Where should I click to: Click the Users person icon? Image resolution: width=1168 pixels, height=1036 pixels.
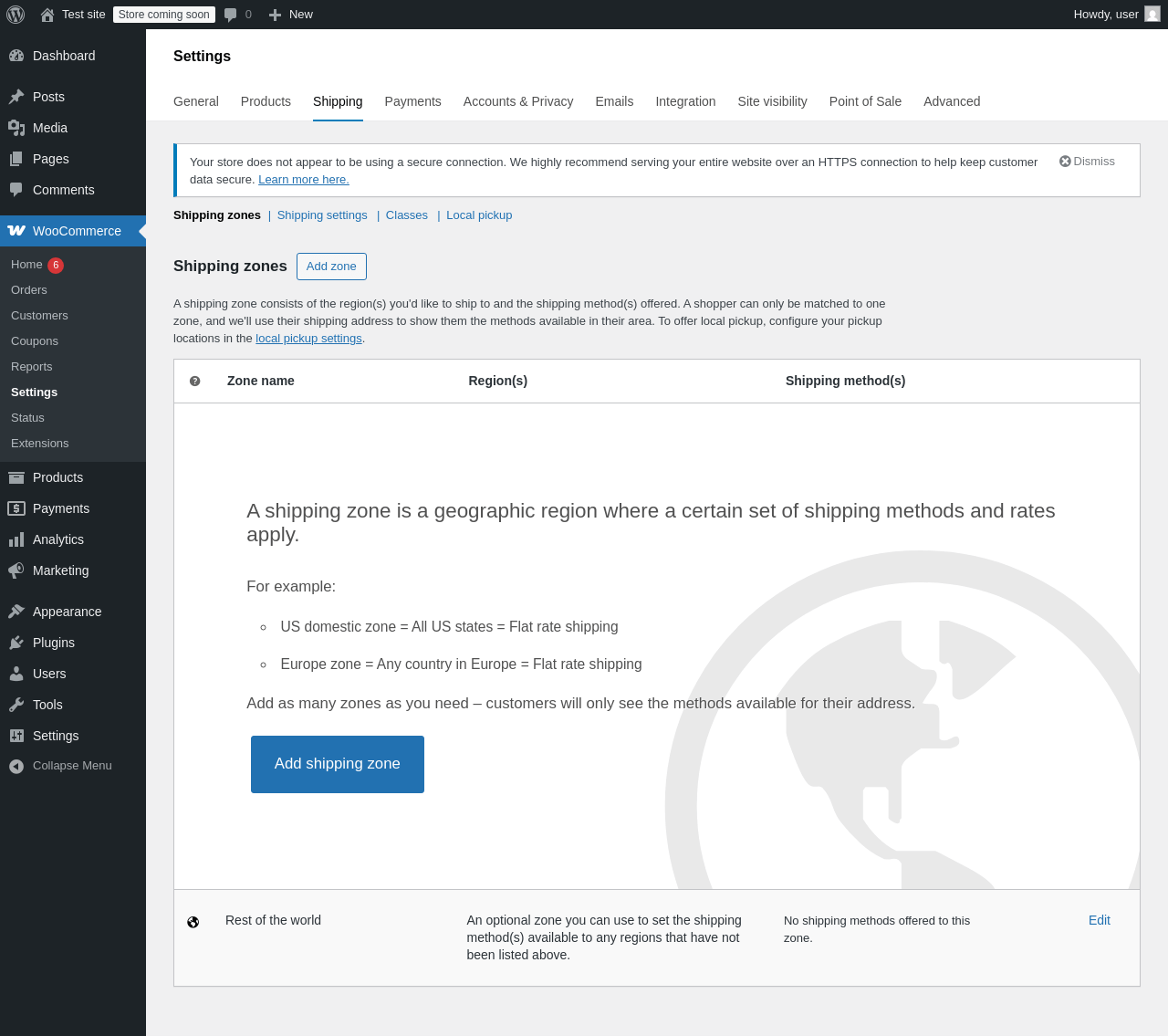[x=16, y=674]
